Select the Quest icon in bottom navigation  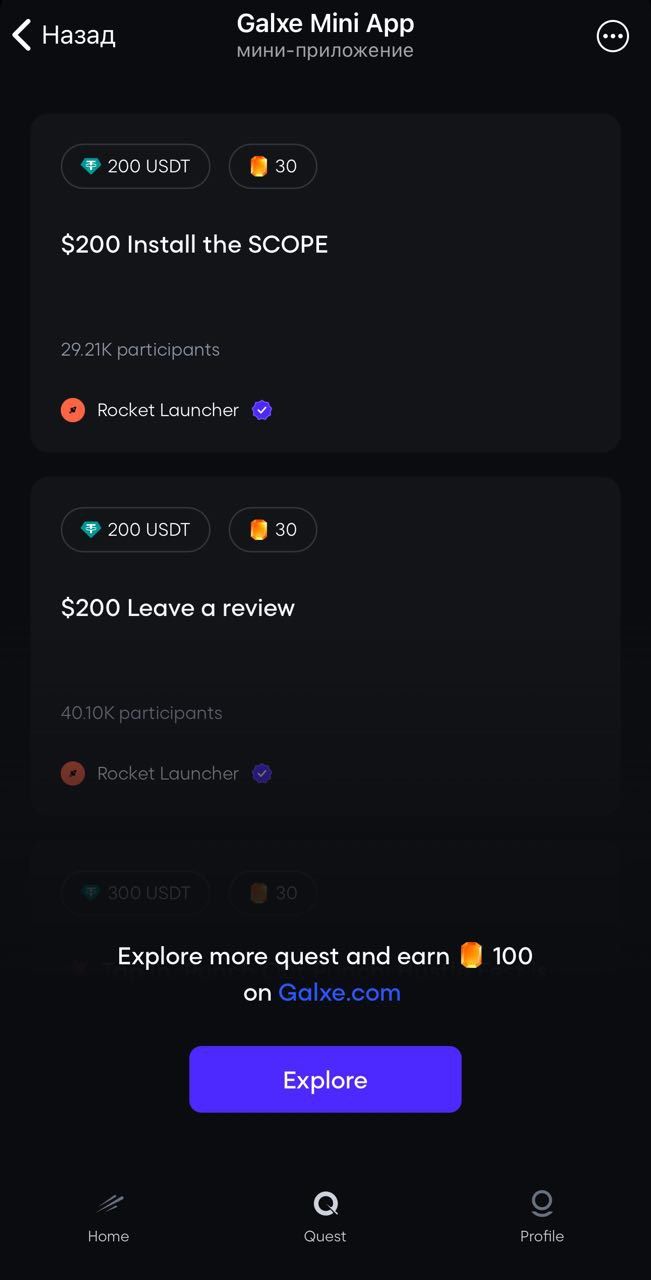(324, 1204)
